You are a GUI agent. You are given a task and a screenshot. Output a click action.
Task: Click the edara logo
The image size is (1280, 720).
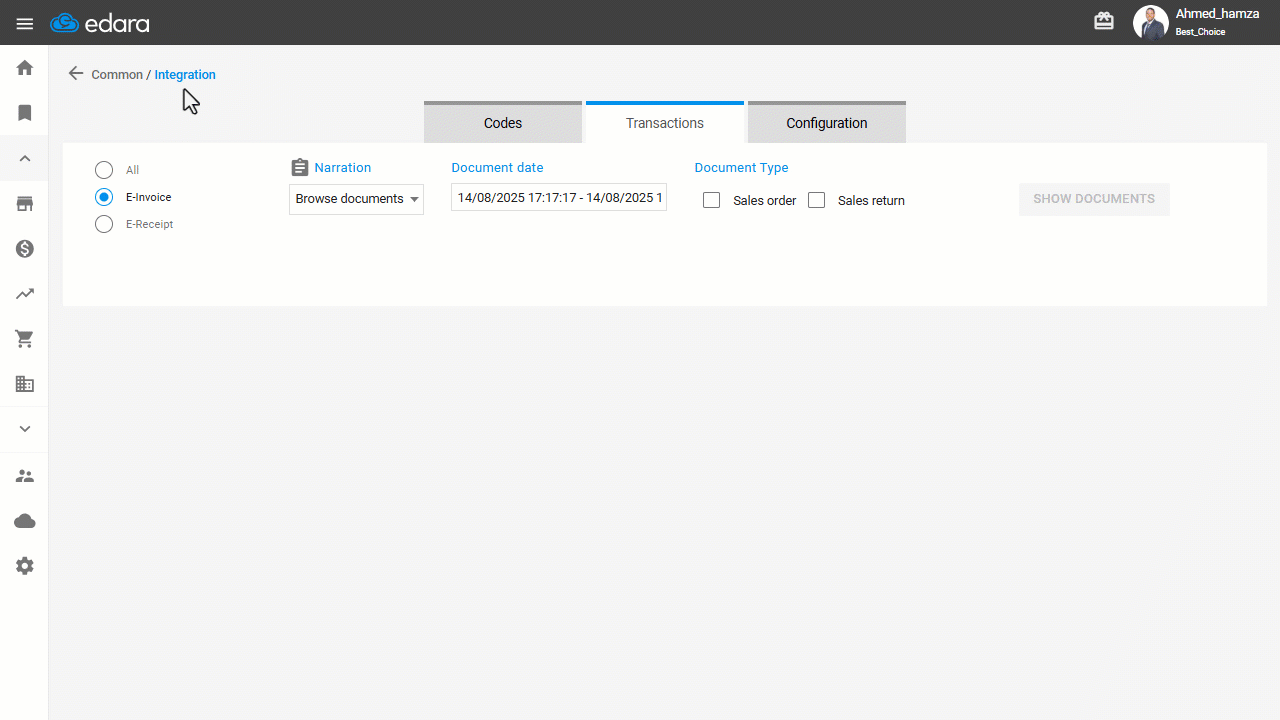[x=100, y=23]
